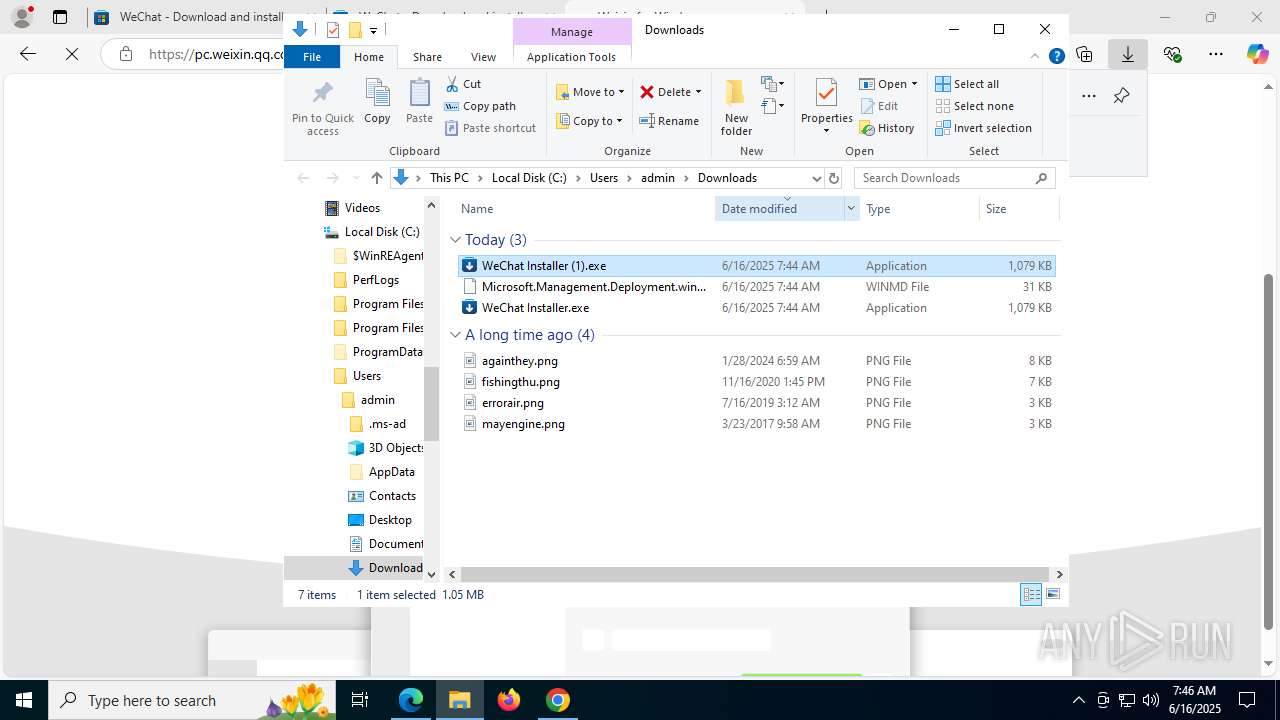The image size is (1280, 720).
Task: Open Move to dropdown
Action: (590, 92)
